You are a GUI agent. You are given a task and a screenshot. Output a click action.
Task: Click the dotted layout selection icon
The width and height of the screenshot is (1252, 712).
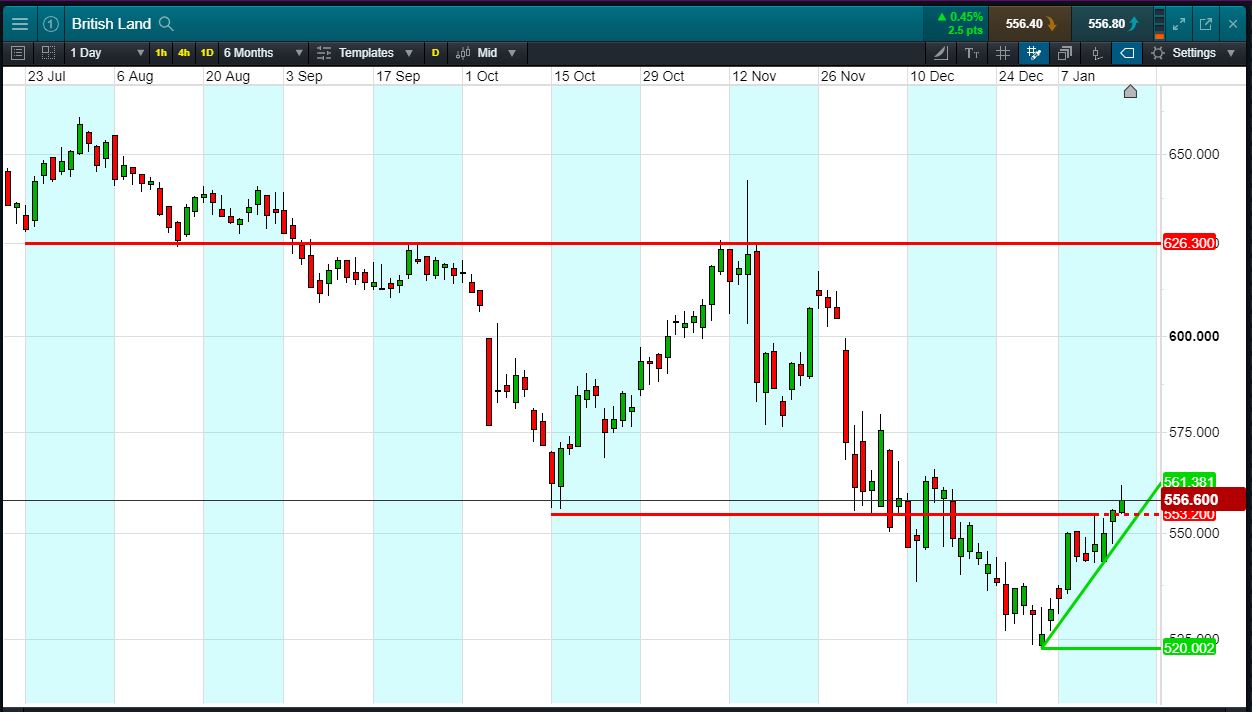click(x=48, y=52)
